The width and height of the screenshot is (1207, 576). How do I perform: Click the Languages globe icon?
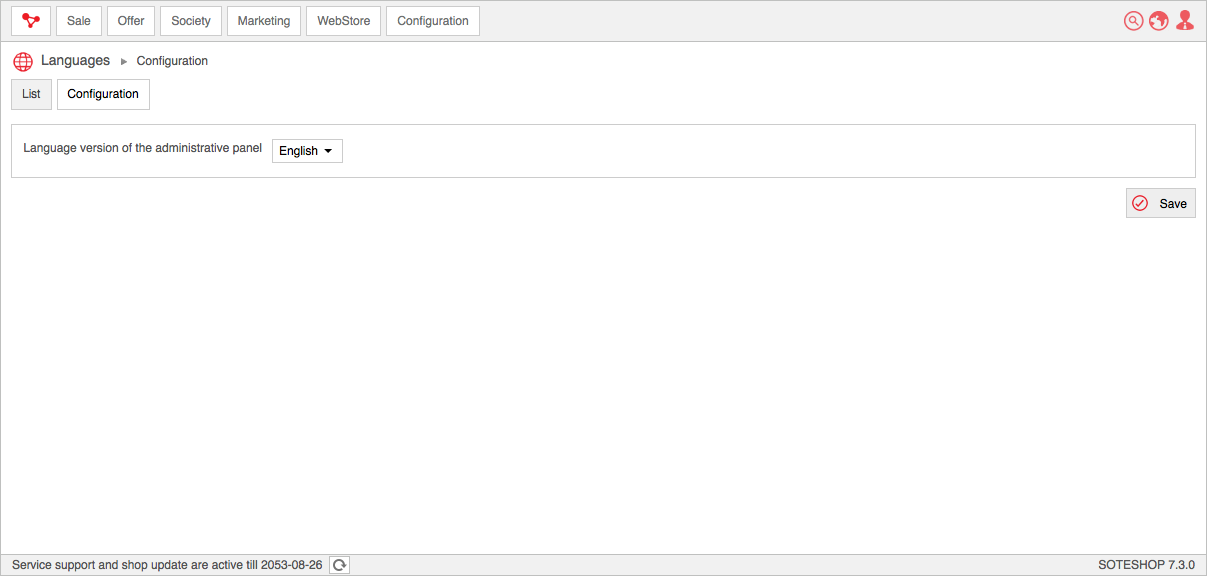point(24,61)
